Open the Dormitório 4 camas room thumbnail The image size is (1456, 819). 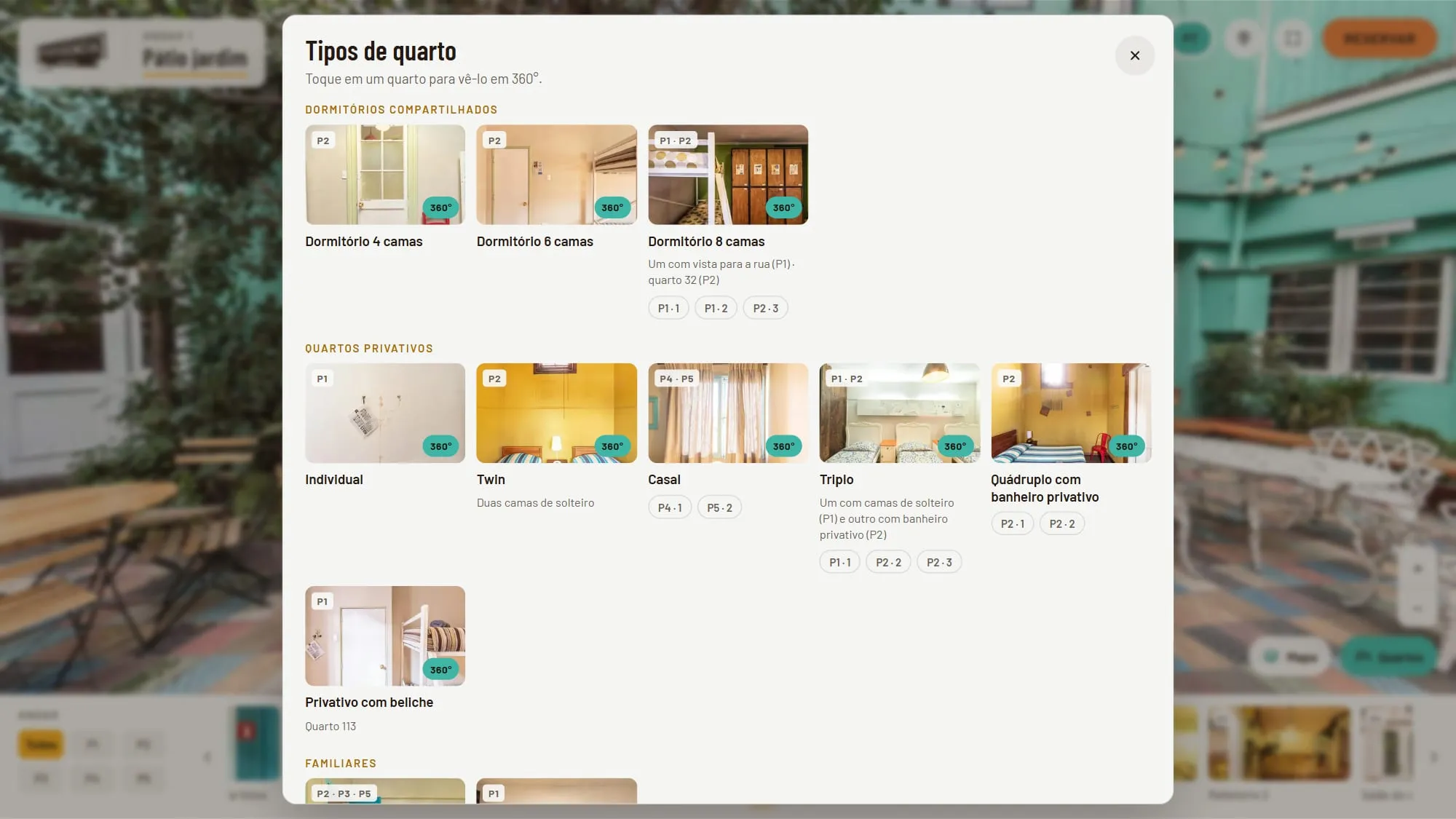point(385,175)
